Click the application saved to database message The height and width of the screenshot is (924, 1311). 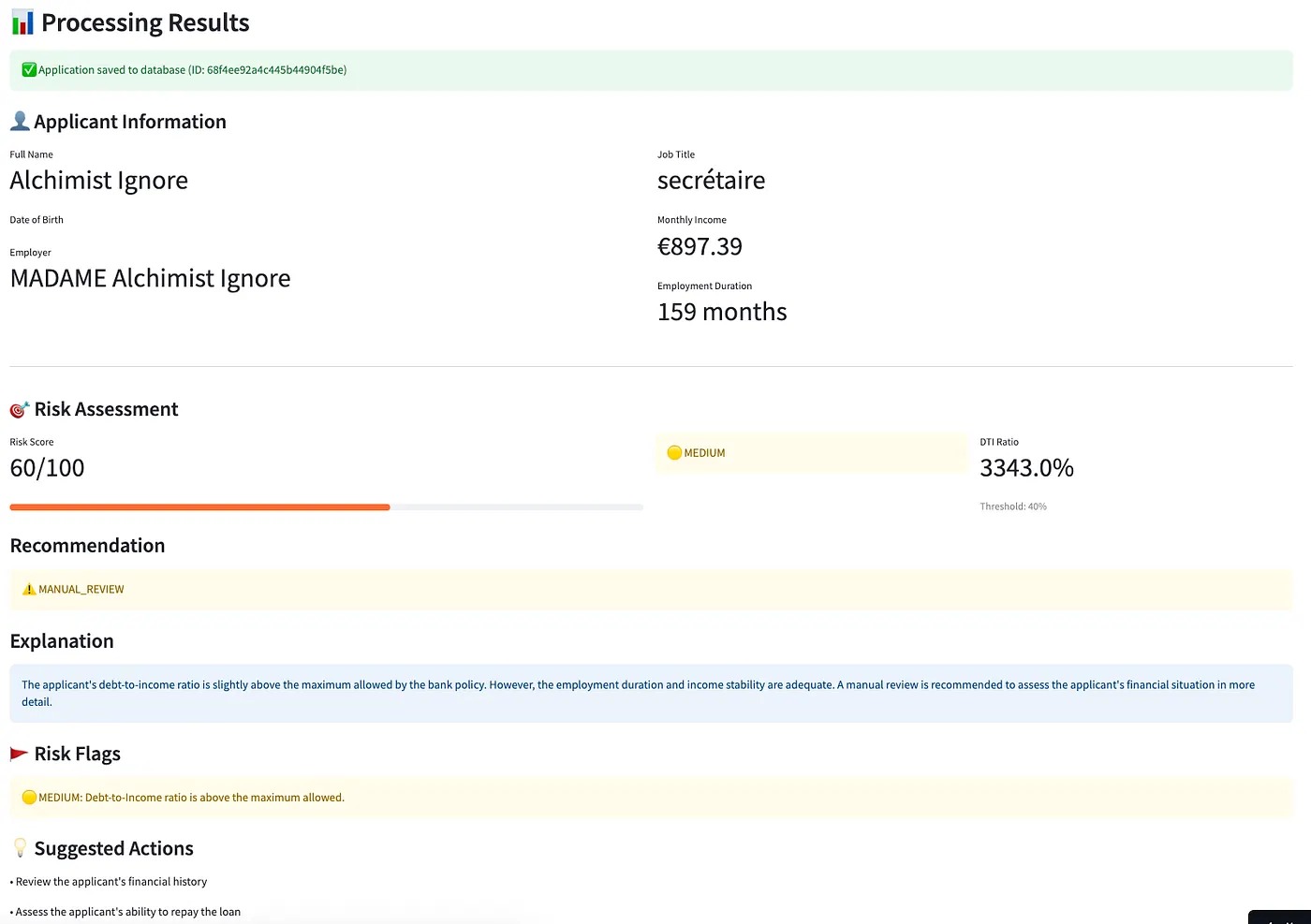pyautogui.click(x=192, y=70)
